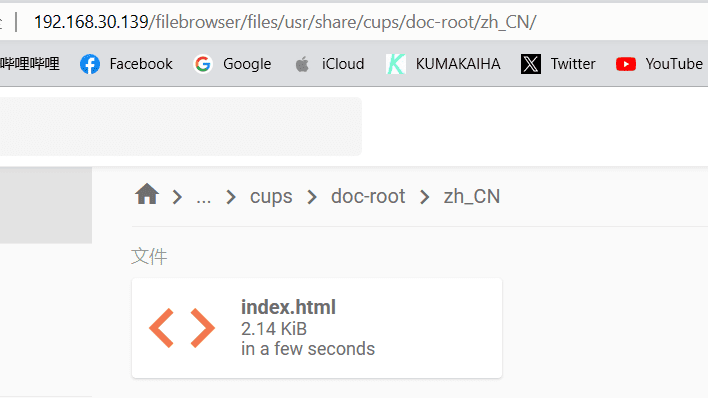Screen dimensions: 708x398
Task: Focus the file browser search box
Action: [x=181, y=126]
